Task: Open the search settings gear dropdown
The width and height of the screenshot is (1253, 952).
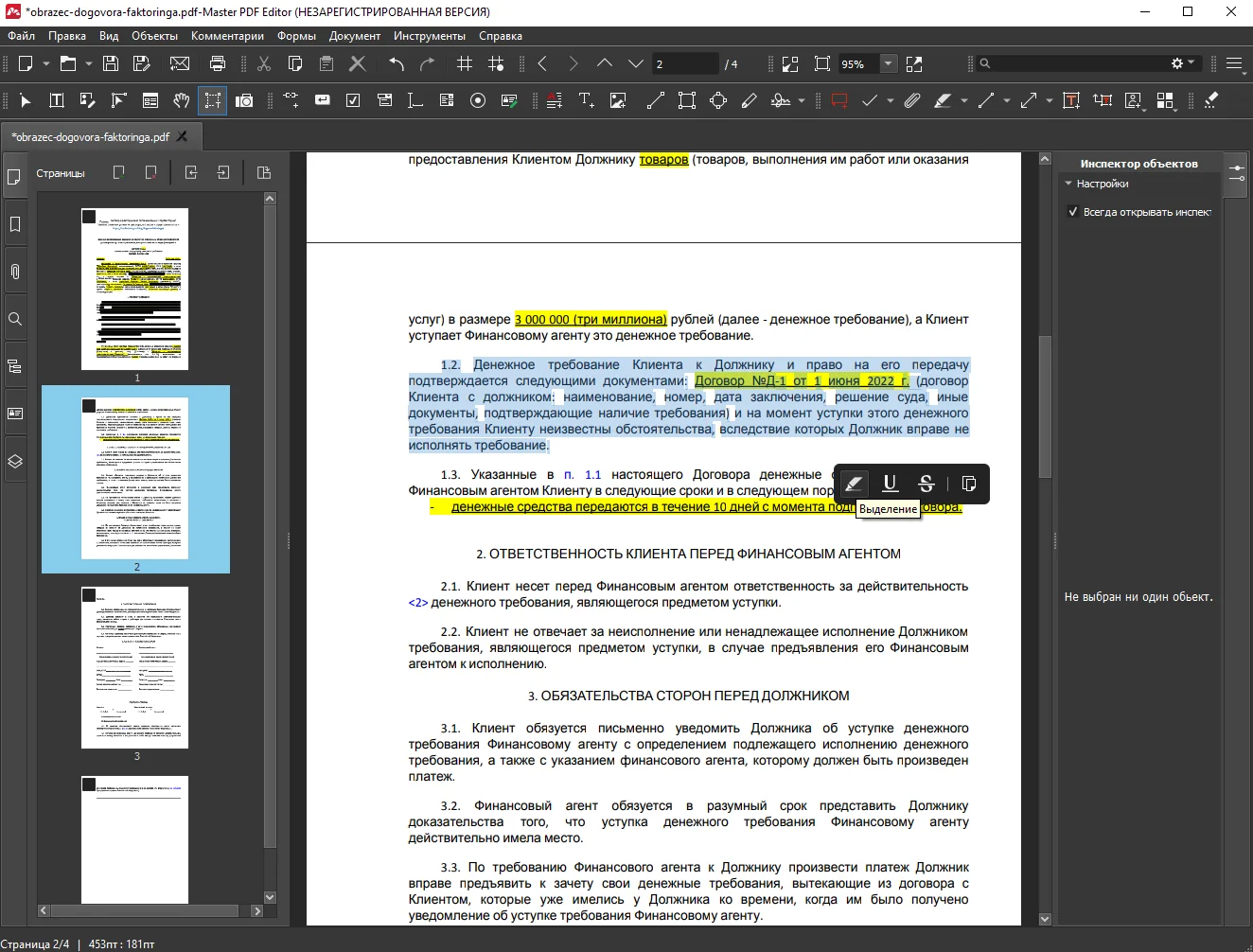Action: pyautogui.click(x=1183, y=63)
